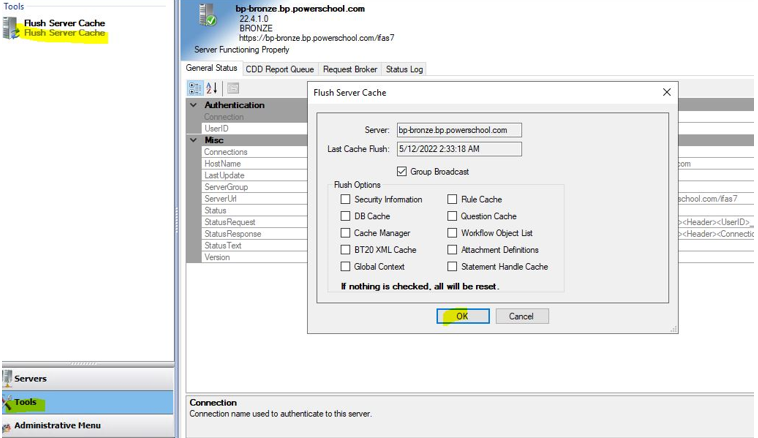Click the Property Pages icon
This screenshot has width=758, height=438.
coord(232,88)
